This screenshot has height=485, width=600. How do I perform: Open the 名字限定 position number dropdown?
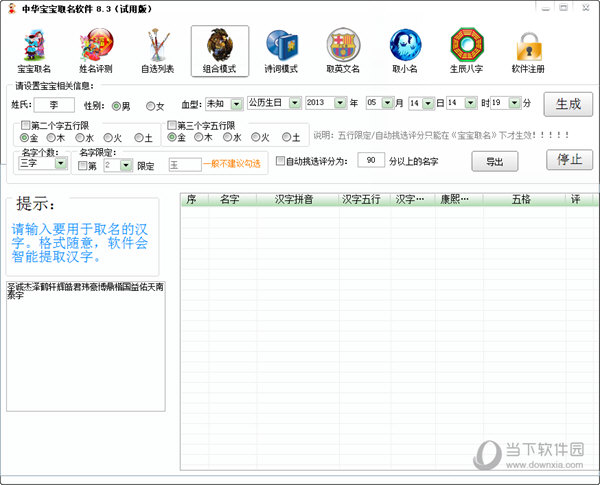(126, 165)
